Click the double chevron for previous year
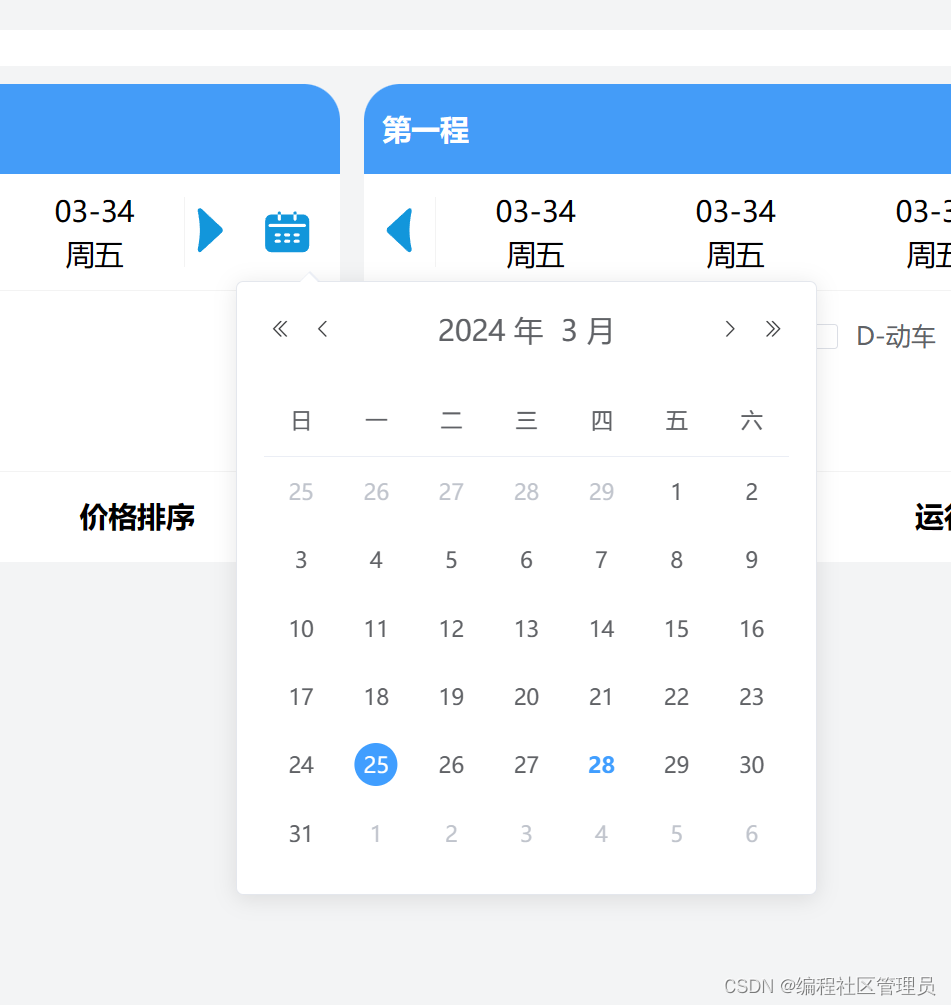 pyautogui.click(x=280, y=328)
